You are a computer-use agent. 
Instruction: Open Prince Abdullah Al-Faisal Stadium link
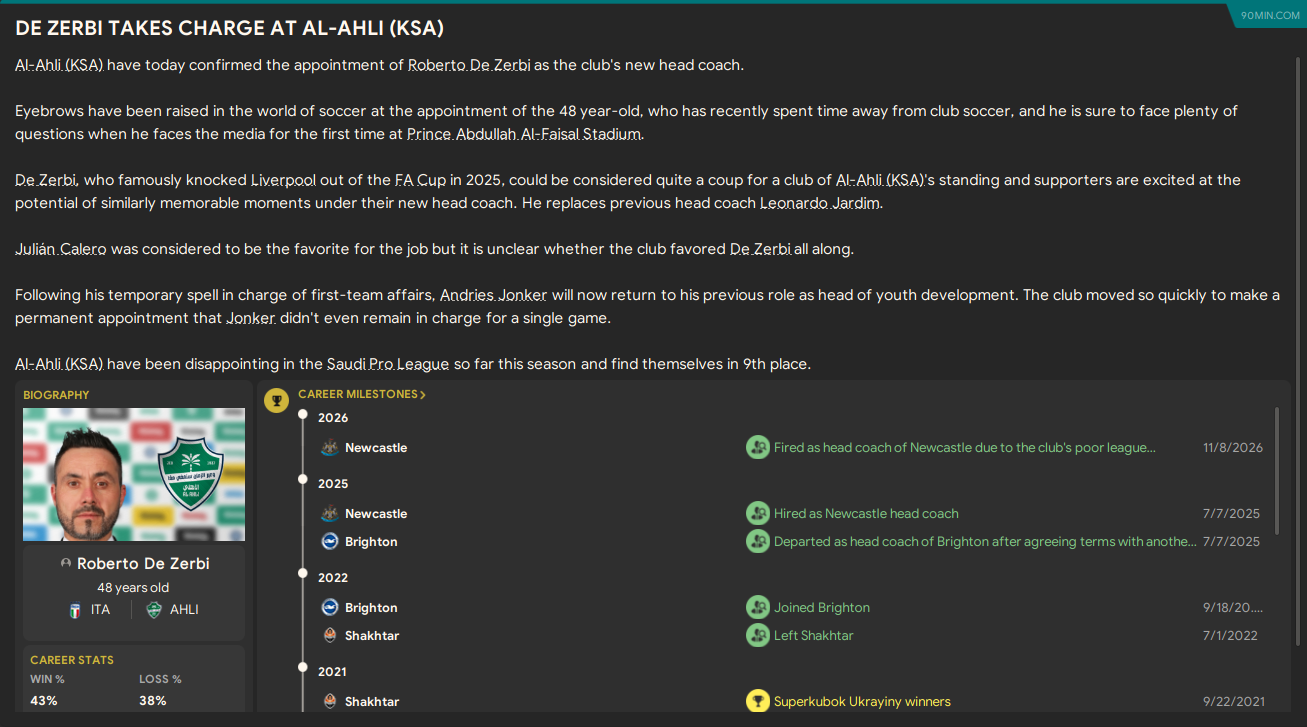coord(523,134)
